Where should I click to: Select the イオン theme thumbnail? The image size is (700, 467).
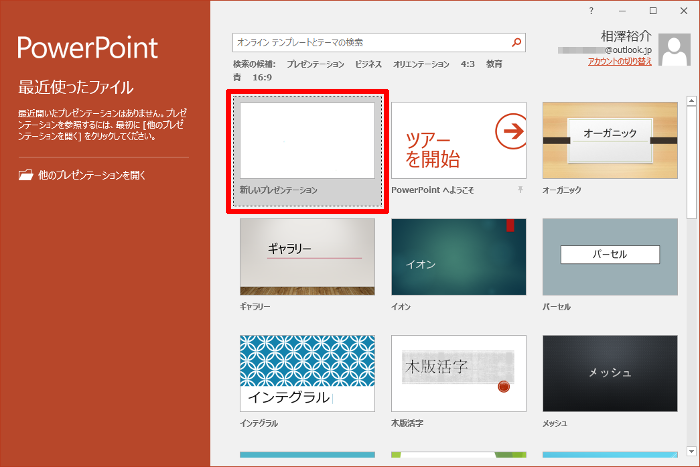[458, 257]
